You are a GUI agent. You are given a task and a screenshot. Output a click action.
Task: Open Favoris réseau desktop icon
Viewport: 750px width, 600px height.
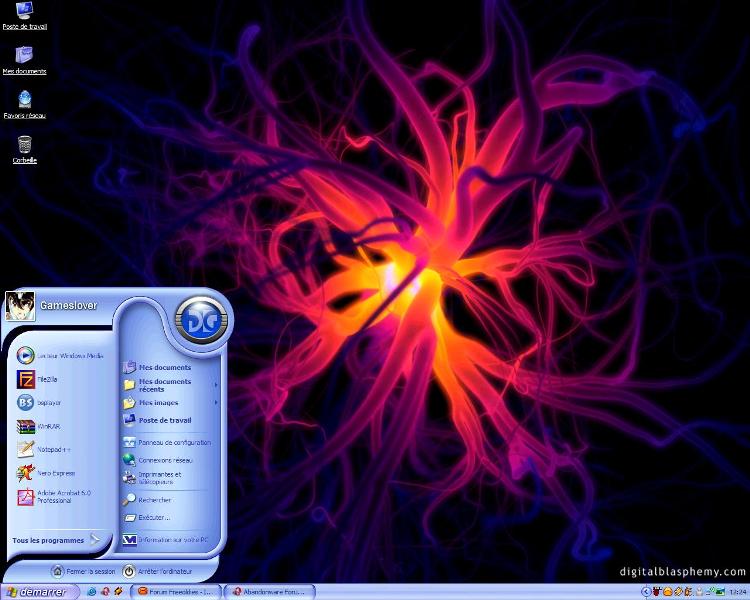pos(24,104)
